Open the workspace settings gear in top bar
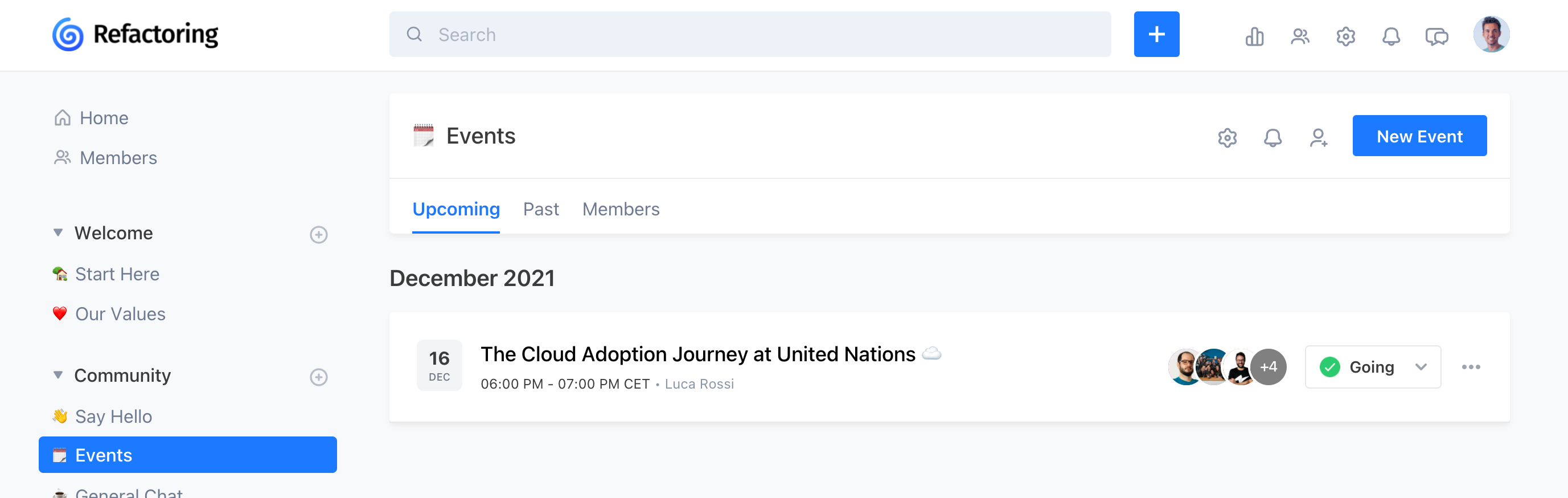The image size is (1568, 498). pos(1346,35)
